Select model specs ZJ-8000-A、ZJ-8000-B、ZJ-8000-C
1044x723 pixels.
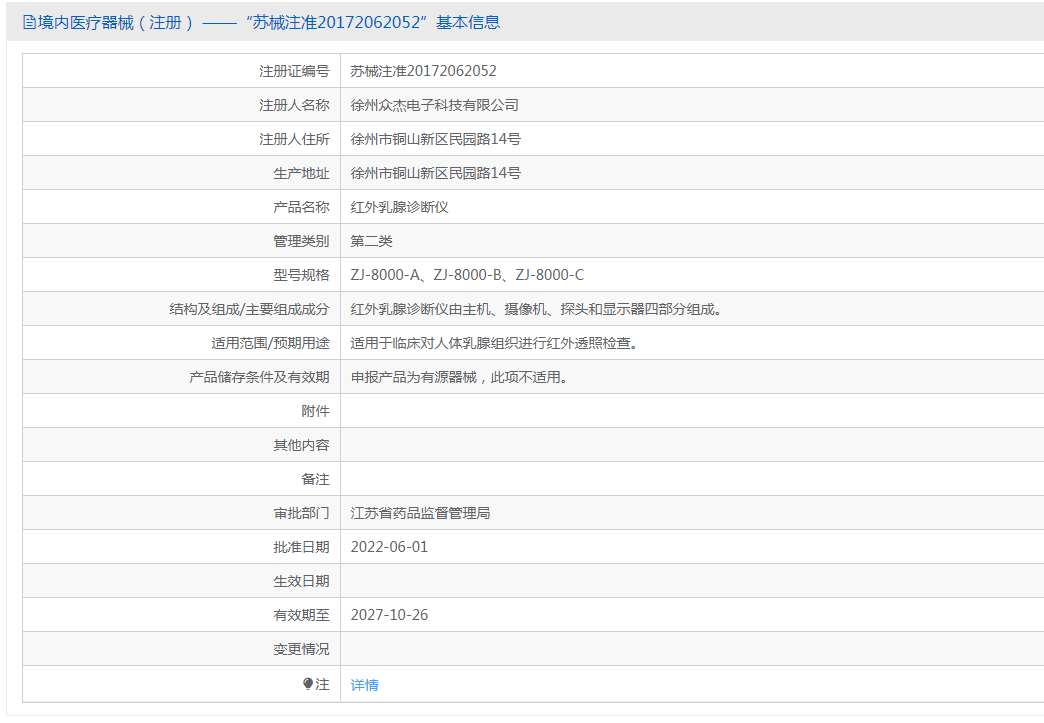(467, 275)
